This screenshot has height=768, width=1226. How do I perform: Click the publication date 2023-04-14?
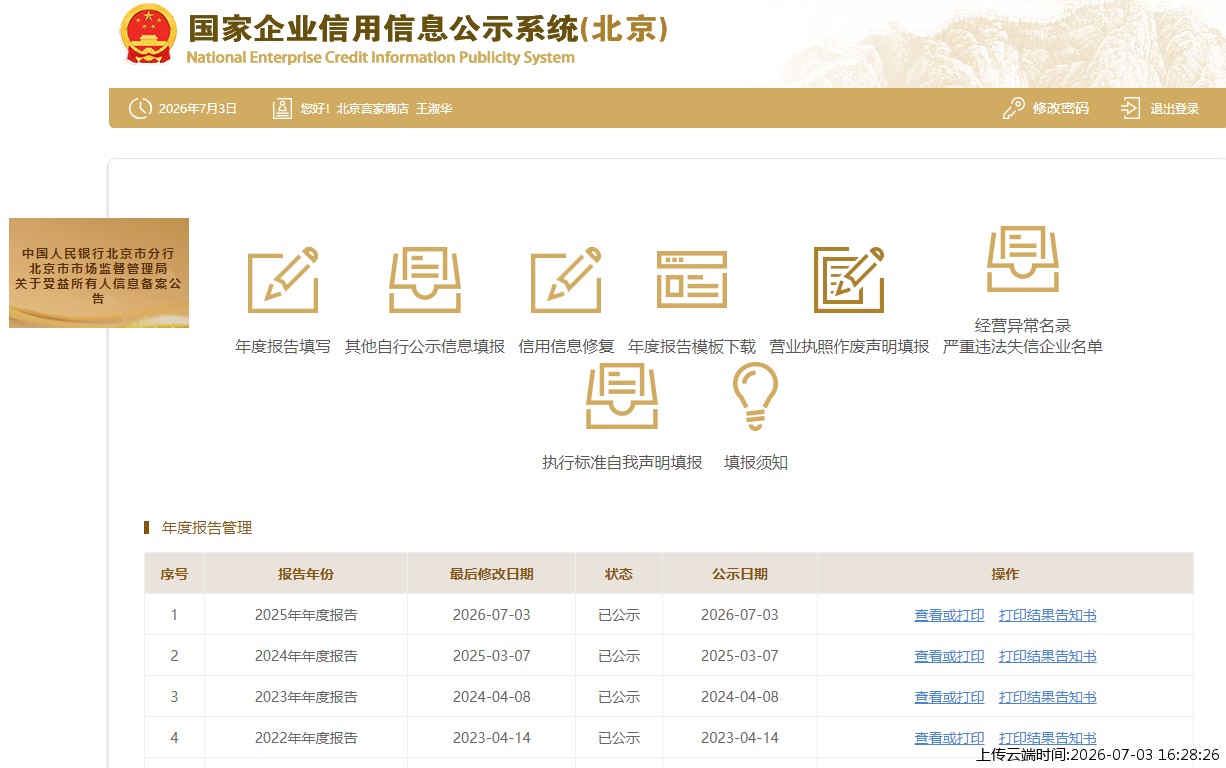[x=740, y=738]
